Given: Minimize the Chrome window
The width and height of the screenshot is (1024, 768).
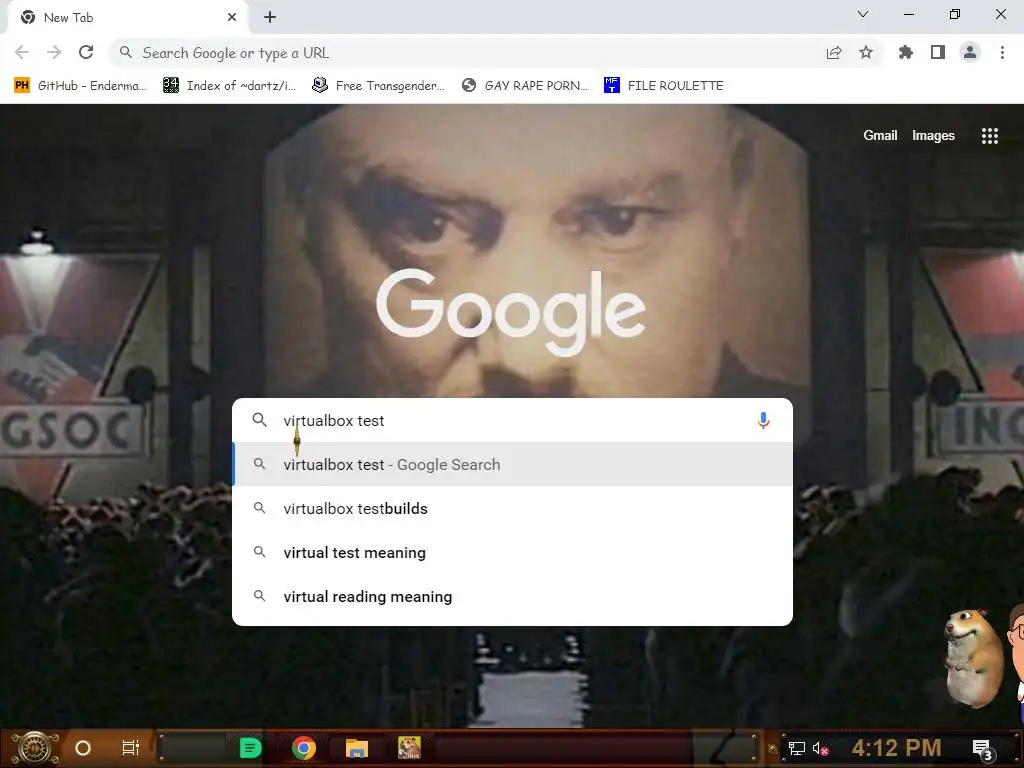Looking at the screenshot, I should click(909, 14).
